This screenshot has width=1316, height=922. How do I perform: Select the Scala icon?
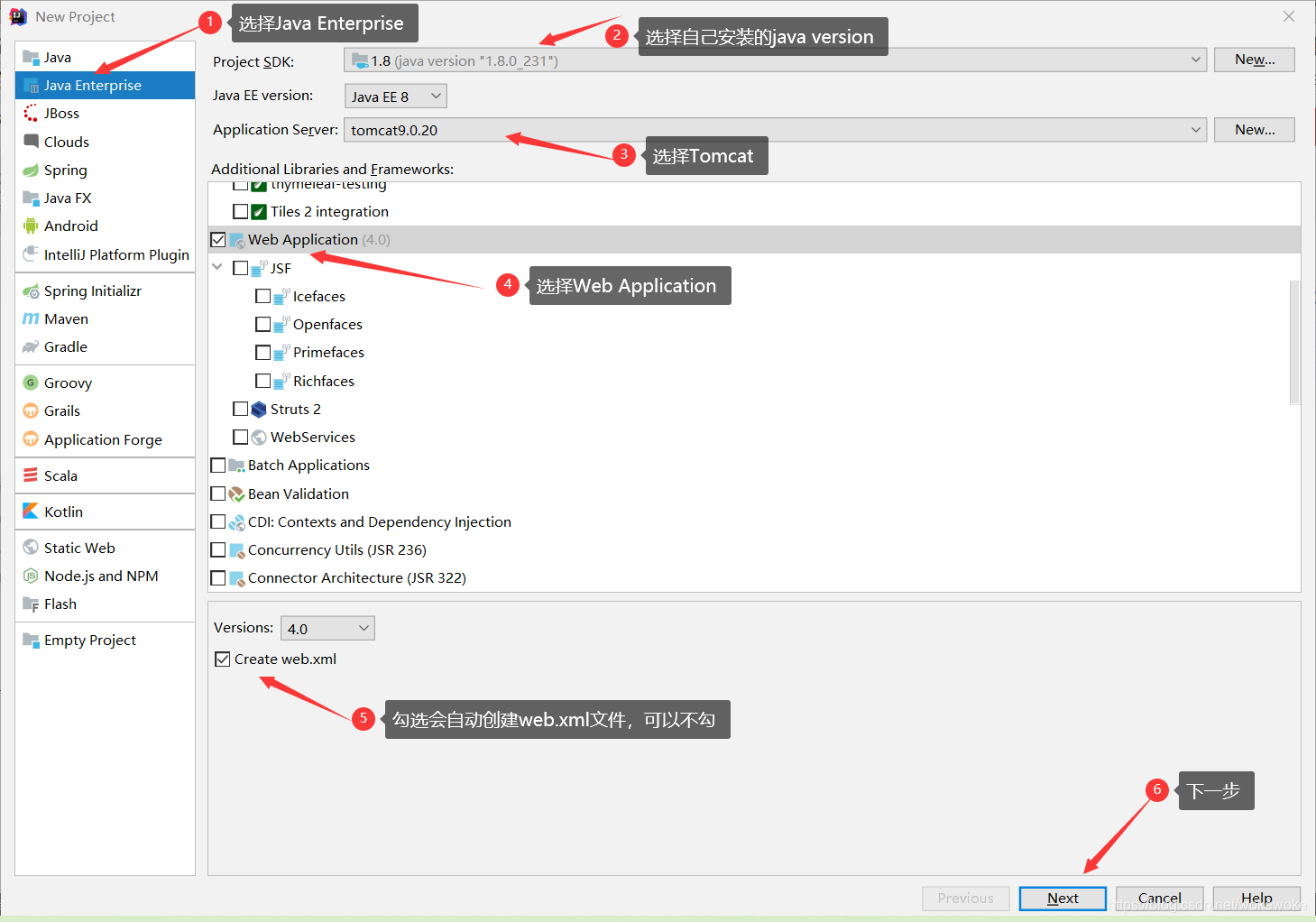point(31,475)
